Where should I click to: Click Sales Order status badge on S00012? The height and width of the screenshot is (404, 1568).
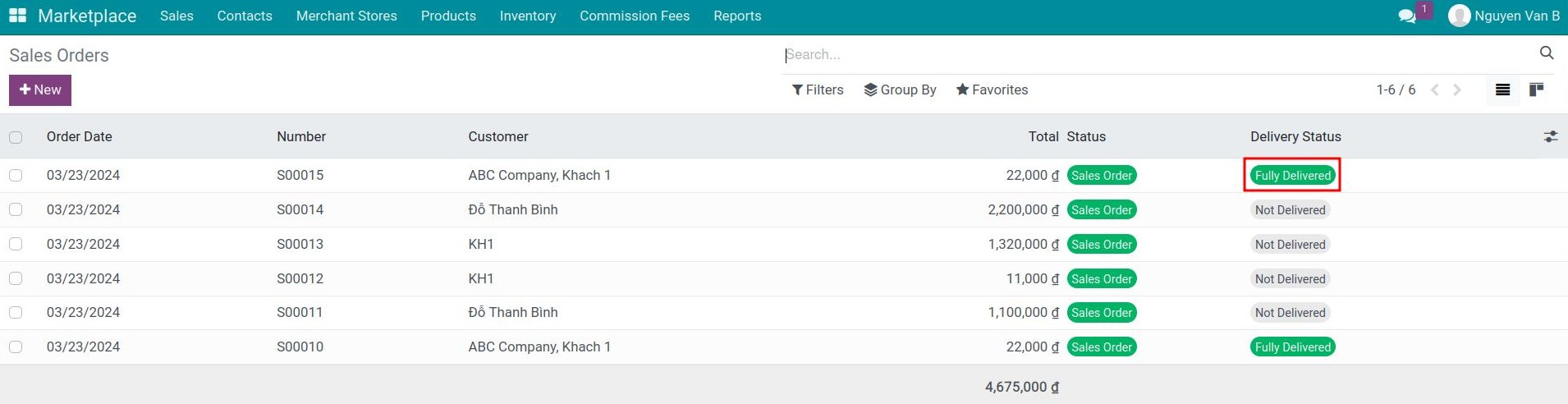point(1102,278)
